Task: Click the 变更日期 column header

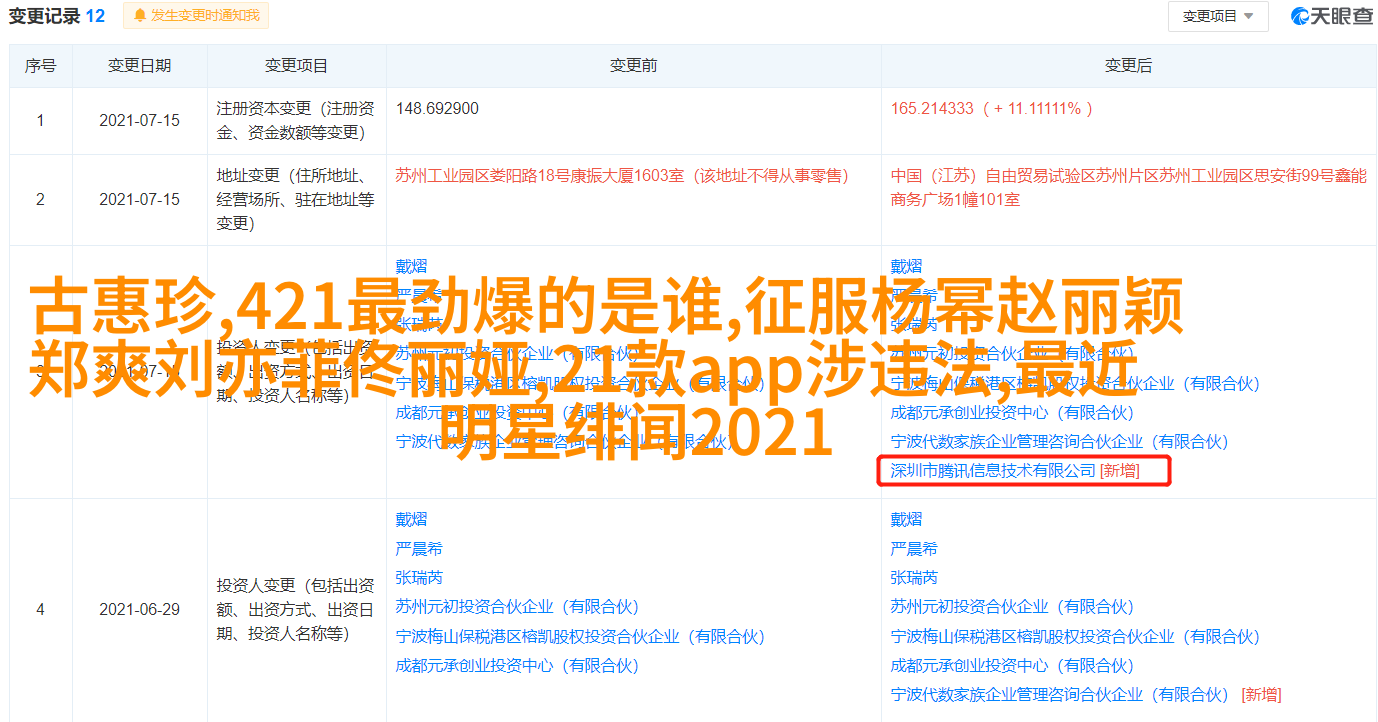Action: pyautogui.click(x=140, y=66)
